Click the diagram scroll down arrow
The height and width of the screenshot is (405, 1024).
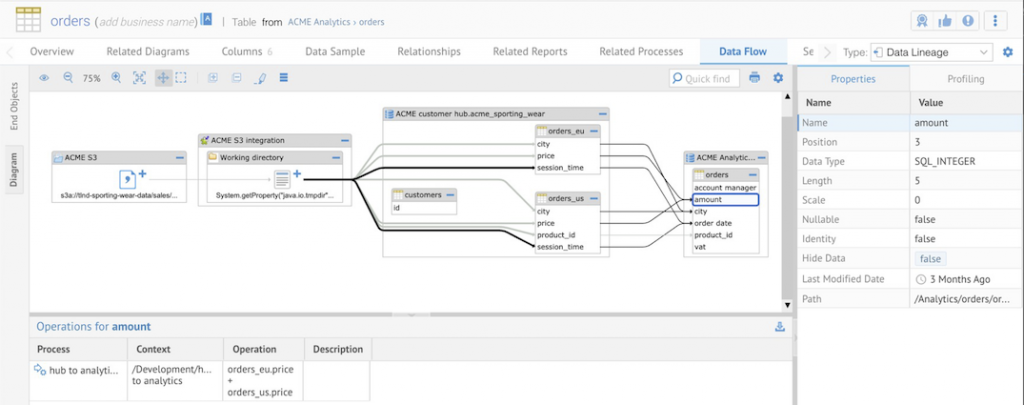pos(786,306)
